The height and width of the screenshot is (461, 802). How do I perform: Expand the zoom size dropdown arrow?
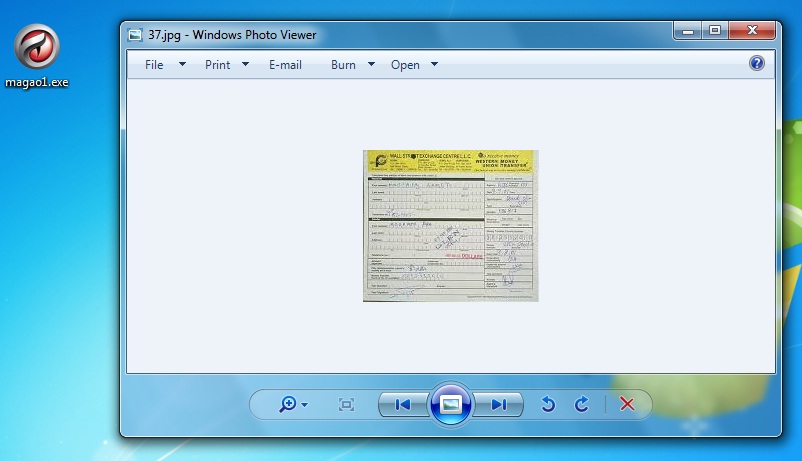tap(305, 405)
